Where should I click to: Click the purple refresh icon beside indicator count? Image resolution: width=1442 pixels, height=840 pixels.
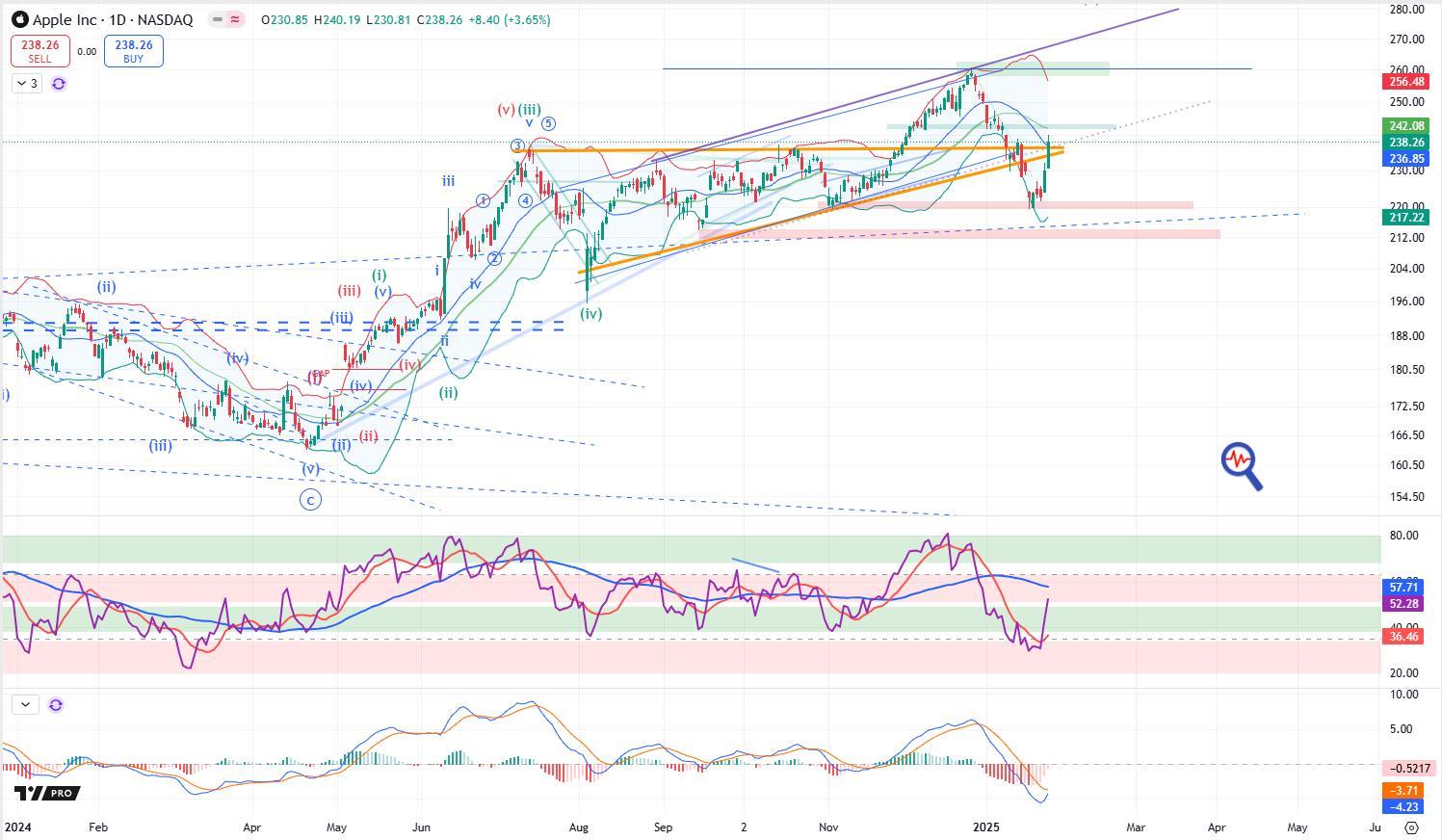tap(59, 84)
